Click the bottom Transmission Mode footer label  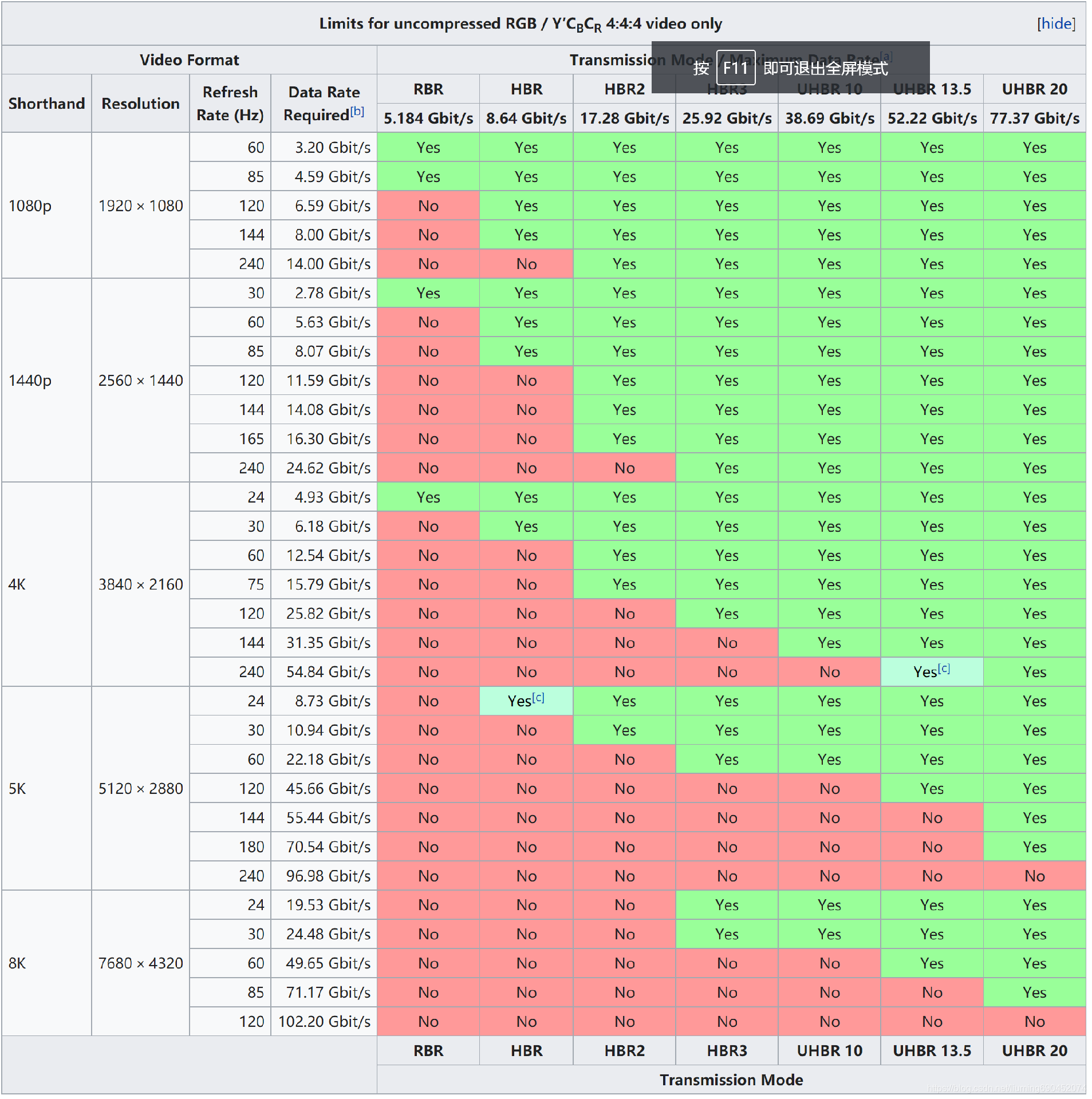click(731, 1080)
